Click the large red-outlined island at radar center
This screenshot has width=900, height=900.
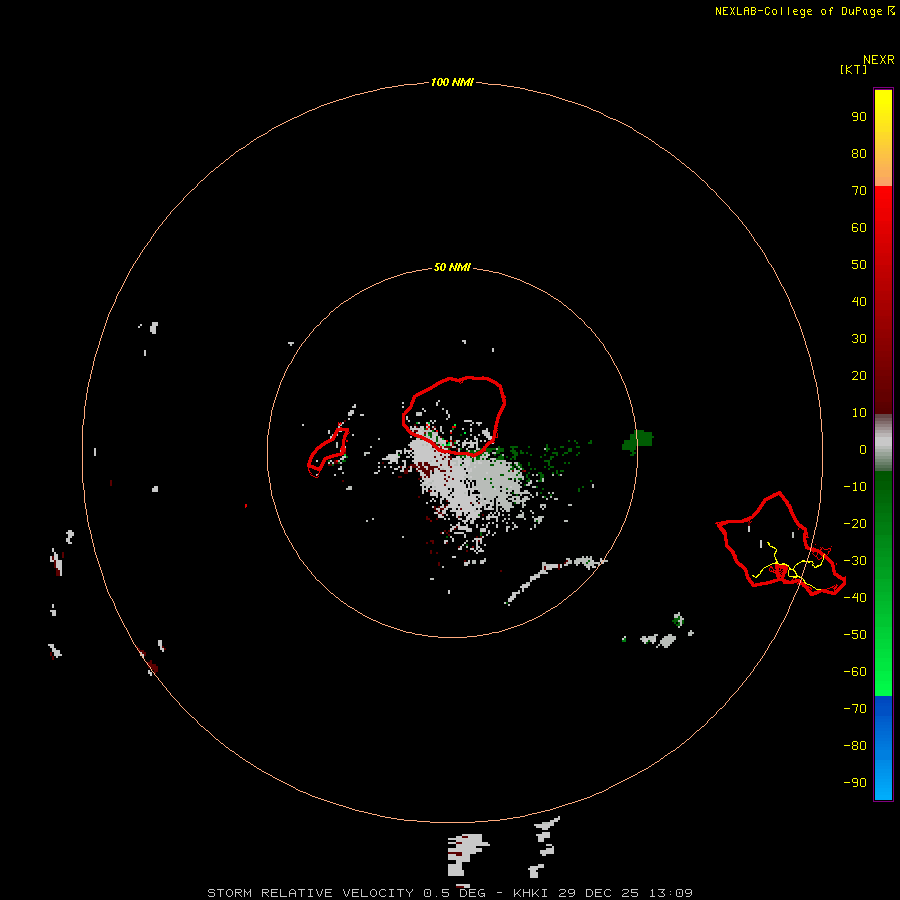click(x=454, y=416)
